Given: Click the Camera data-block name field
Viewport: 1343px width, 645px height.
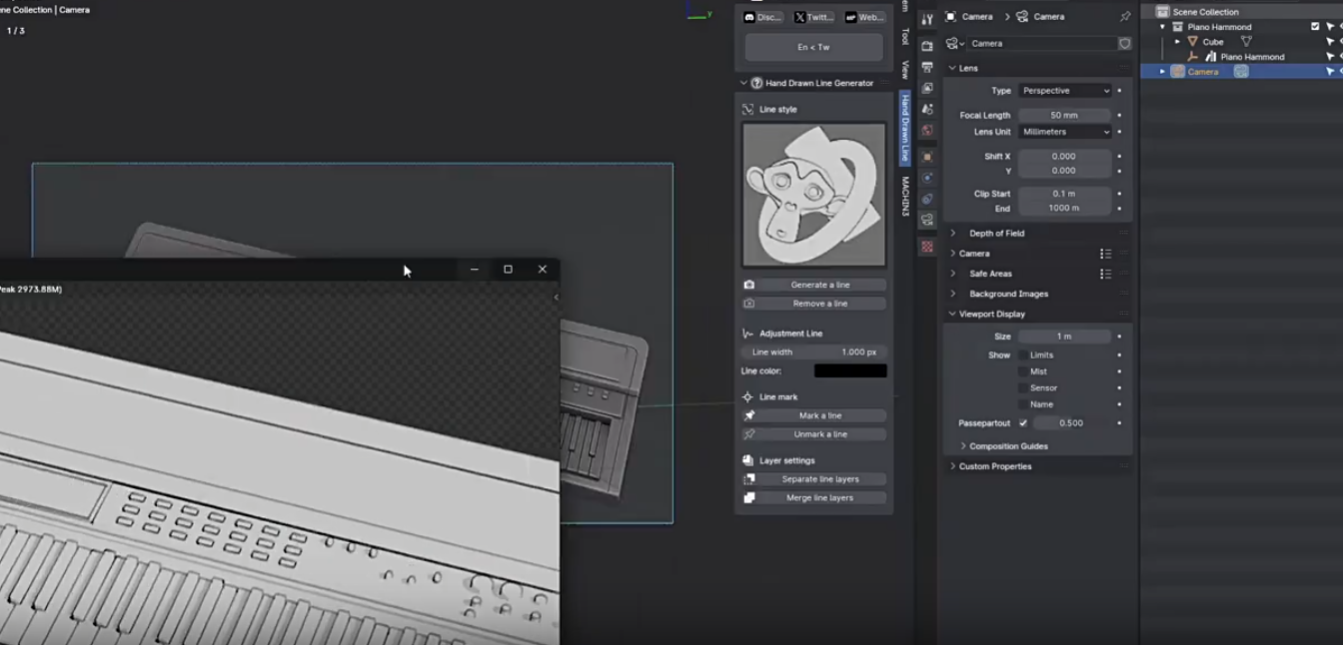Looking at the screenshot, I should coord(1042,44).
